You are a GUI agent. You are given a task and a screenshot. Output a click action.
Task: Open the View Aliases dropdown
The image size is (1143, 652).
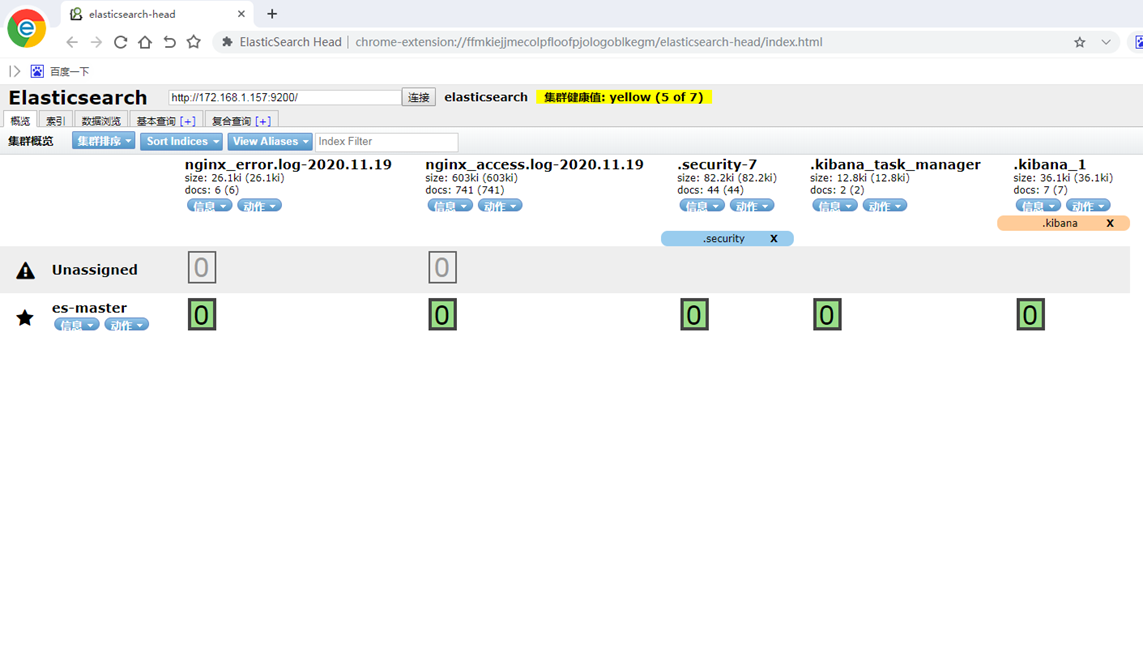click(270, 141)
